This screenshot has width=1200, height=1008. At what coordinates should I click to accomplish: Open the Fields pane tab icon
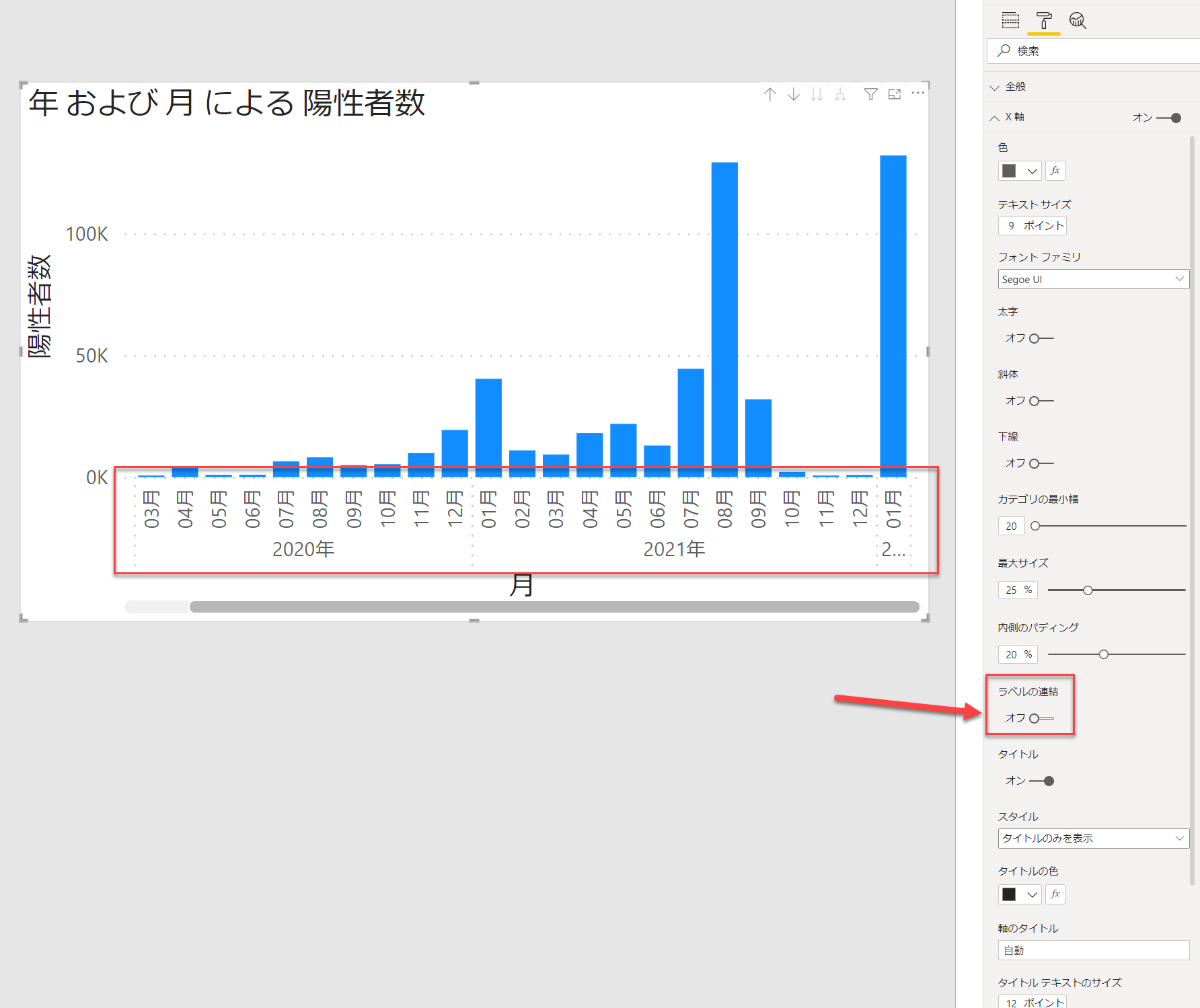click(x=1010, y=21)
